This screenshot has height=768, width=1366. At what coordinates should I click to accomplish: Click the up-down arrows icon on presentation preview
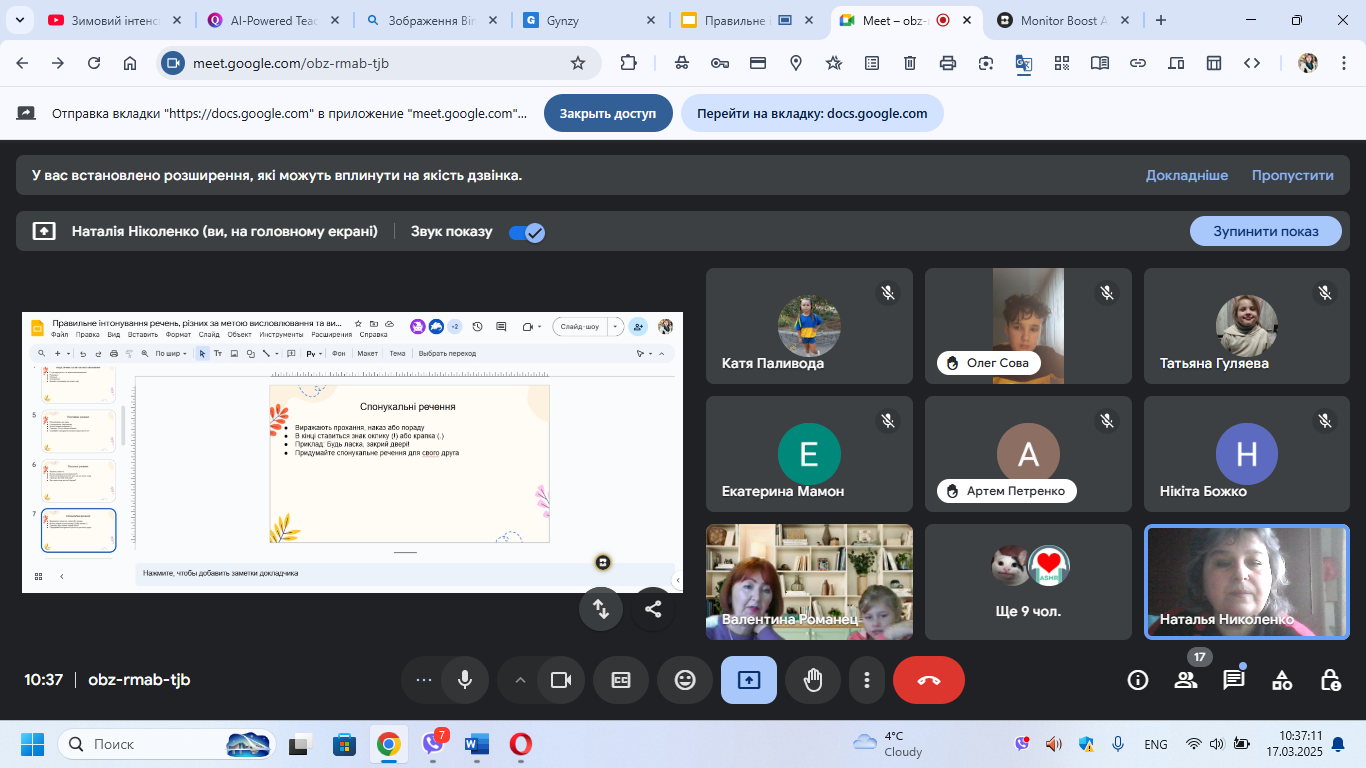[601, 608]
